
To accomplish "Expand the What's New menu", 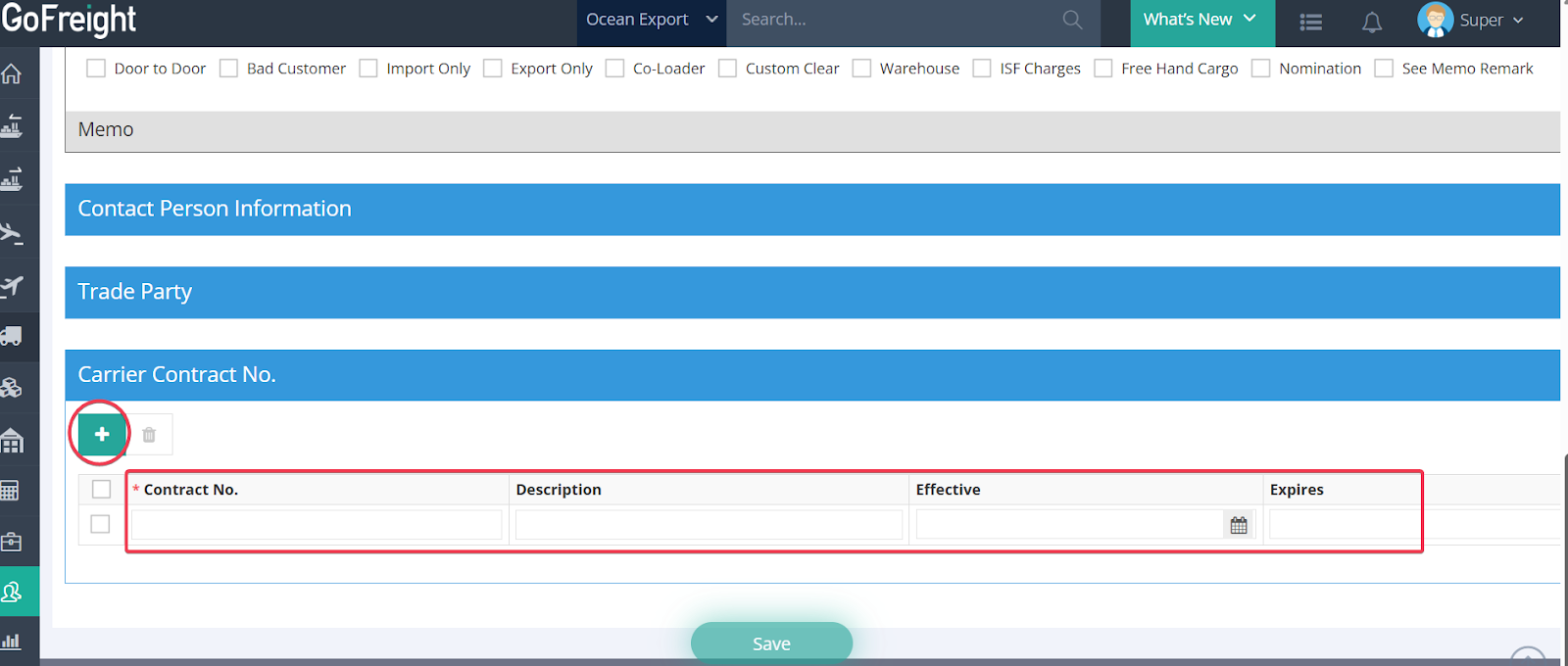I will [x=1200, y=20].
